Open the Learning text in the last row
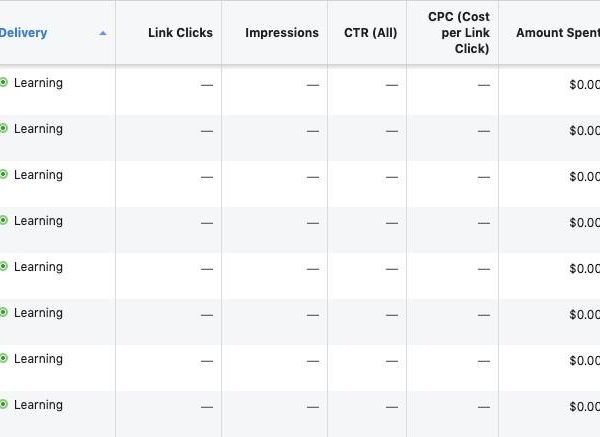Image resolution: width=600 pixels, height=437 pixels. point(38,405)
